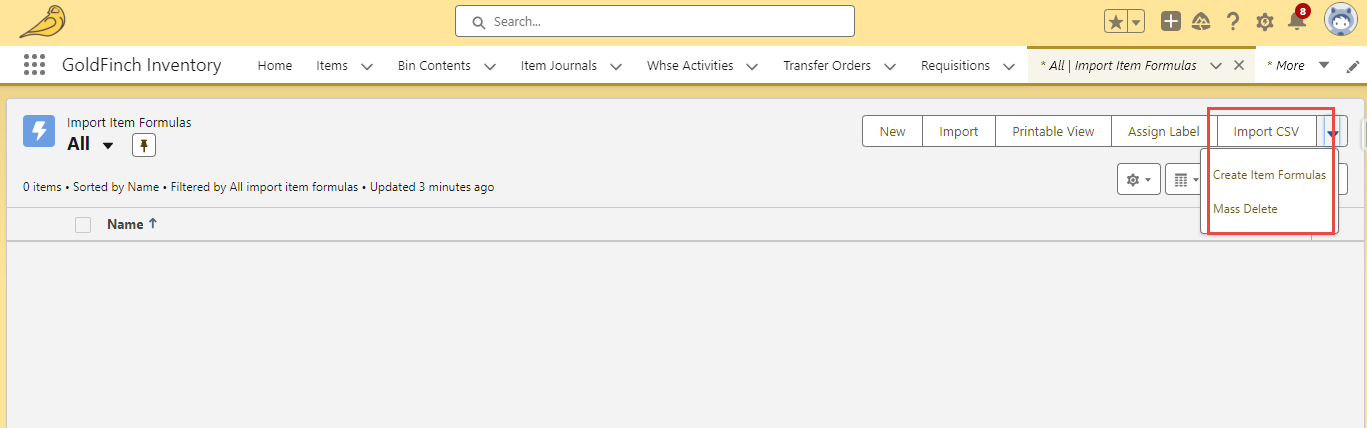Open the list view controls gear

(x=1139, y=180)
